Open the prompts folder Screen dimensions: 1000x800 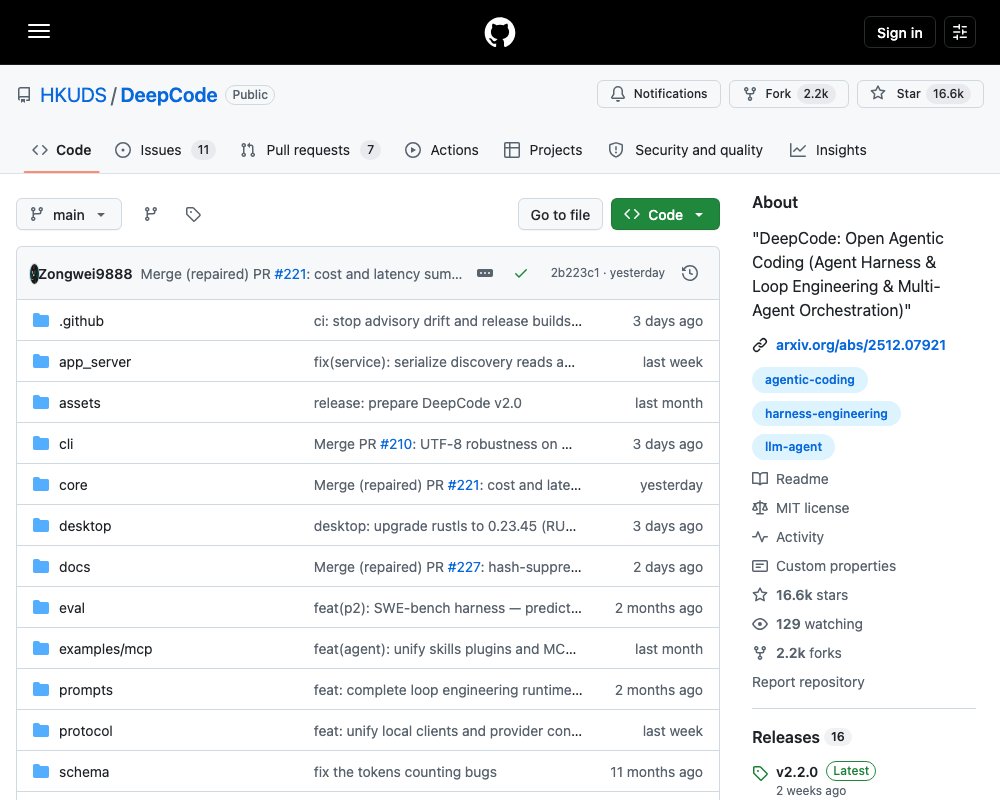click(x=86, y=690)
